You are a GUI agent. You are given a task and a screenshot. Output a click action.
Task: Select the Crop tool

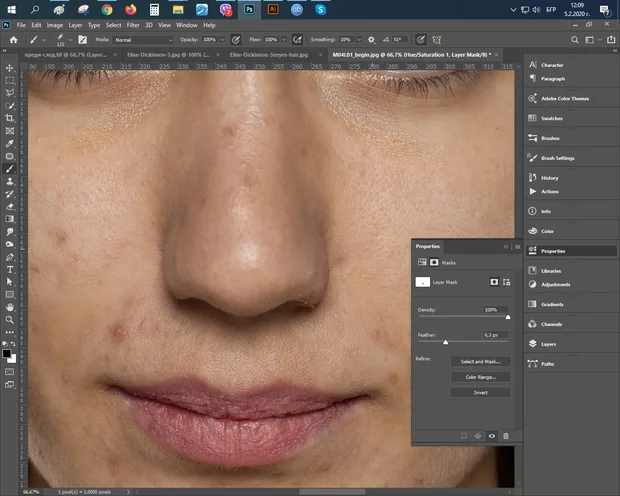click(x=9, y=118)
